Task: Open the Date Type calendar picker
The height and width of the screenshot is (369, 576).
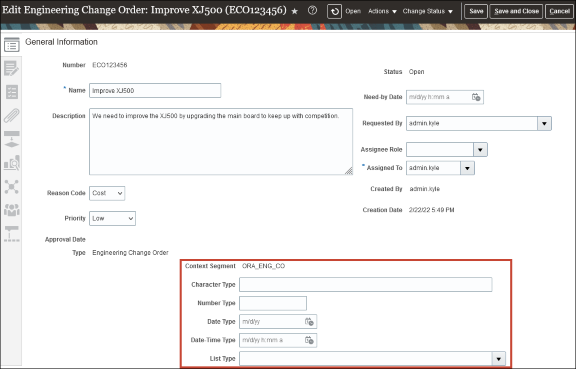Action: (x=309, y=322)
